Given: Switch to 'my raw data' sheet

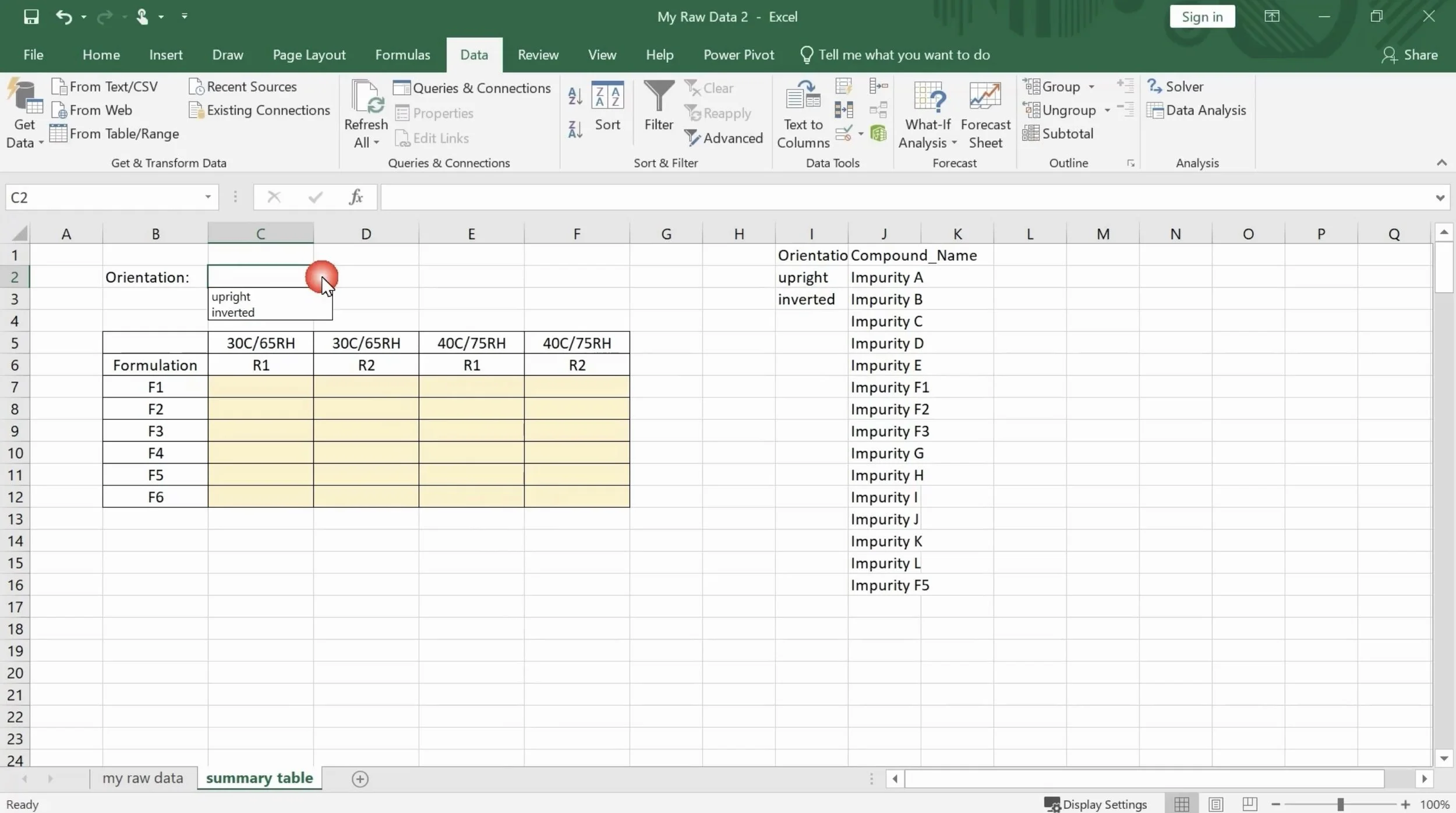Looking at the screenshot, I should [x=143, y=779].
